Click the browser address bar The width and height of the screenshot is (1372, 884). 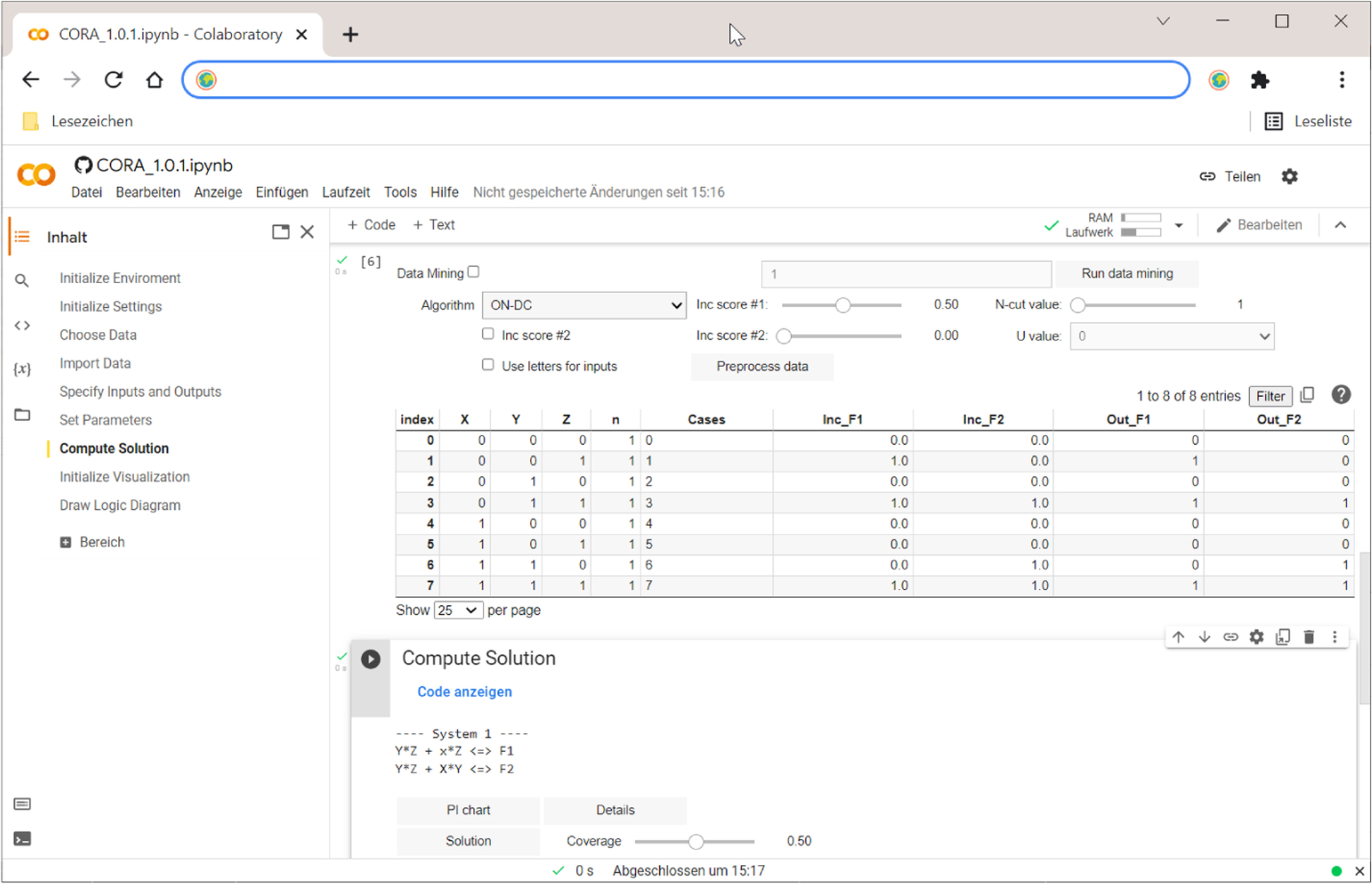tap(686, 80)
